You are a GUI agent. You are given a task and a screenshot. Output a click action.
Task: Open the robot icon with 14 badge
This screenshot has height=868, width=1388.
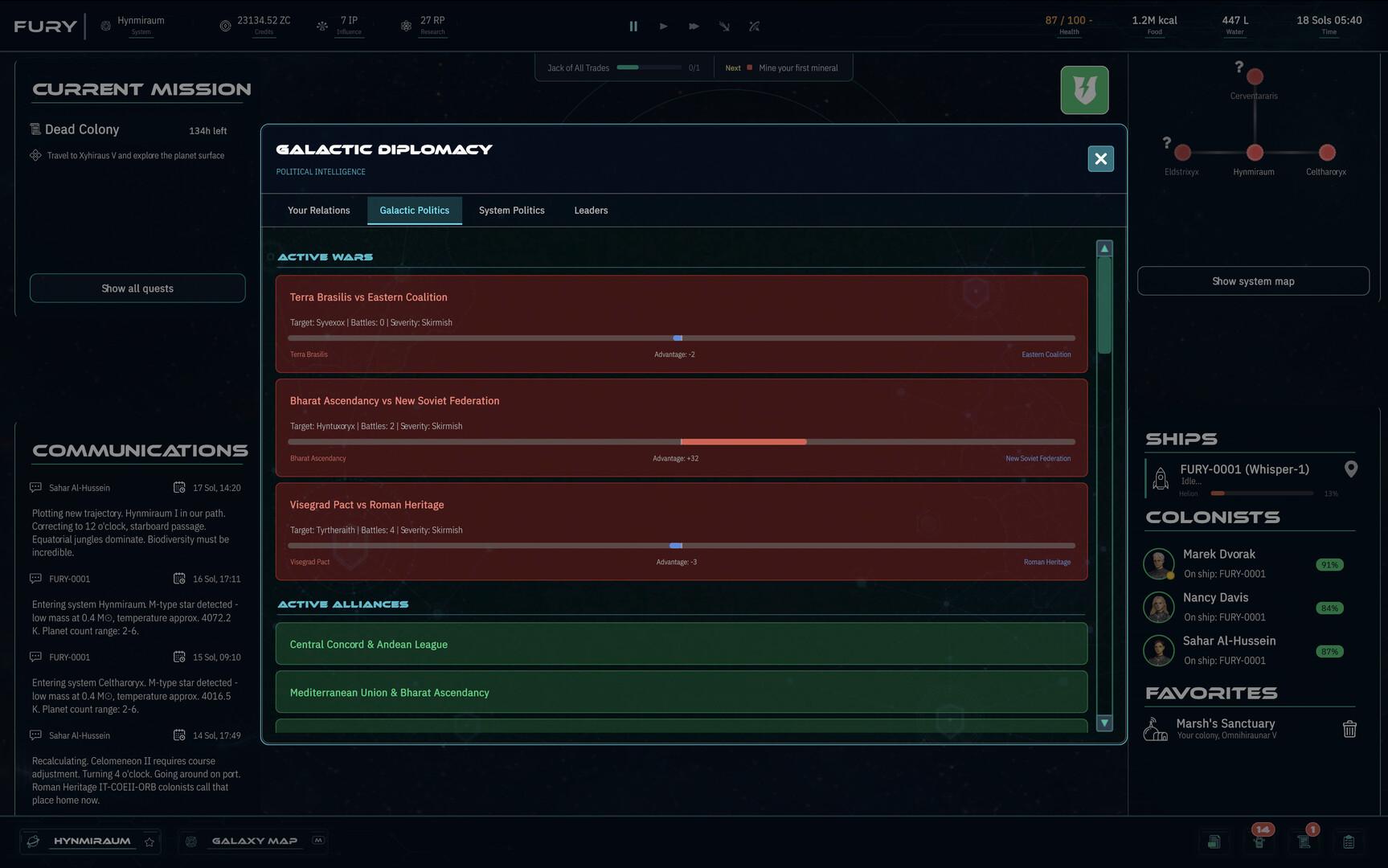pyautogui.click(x=1259, y=842)
